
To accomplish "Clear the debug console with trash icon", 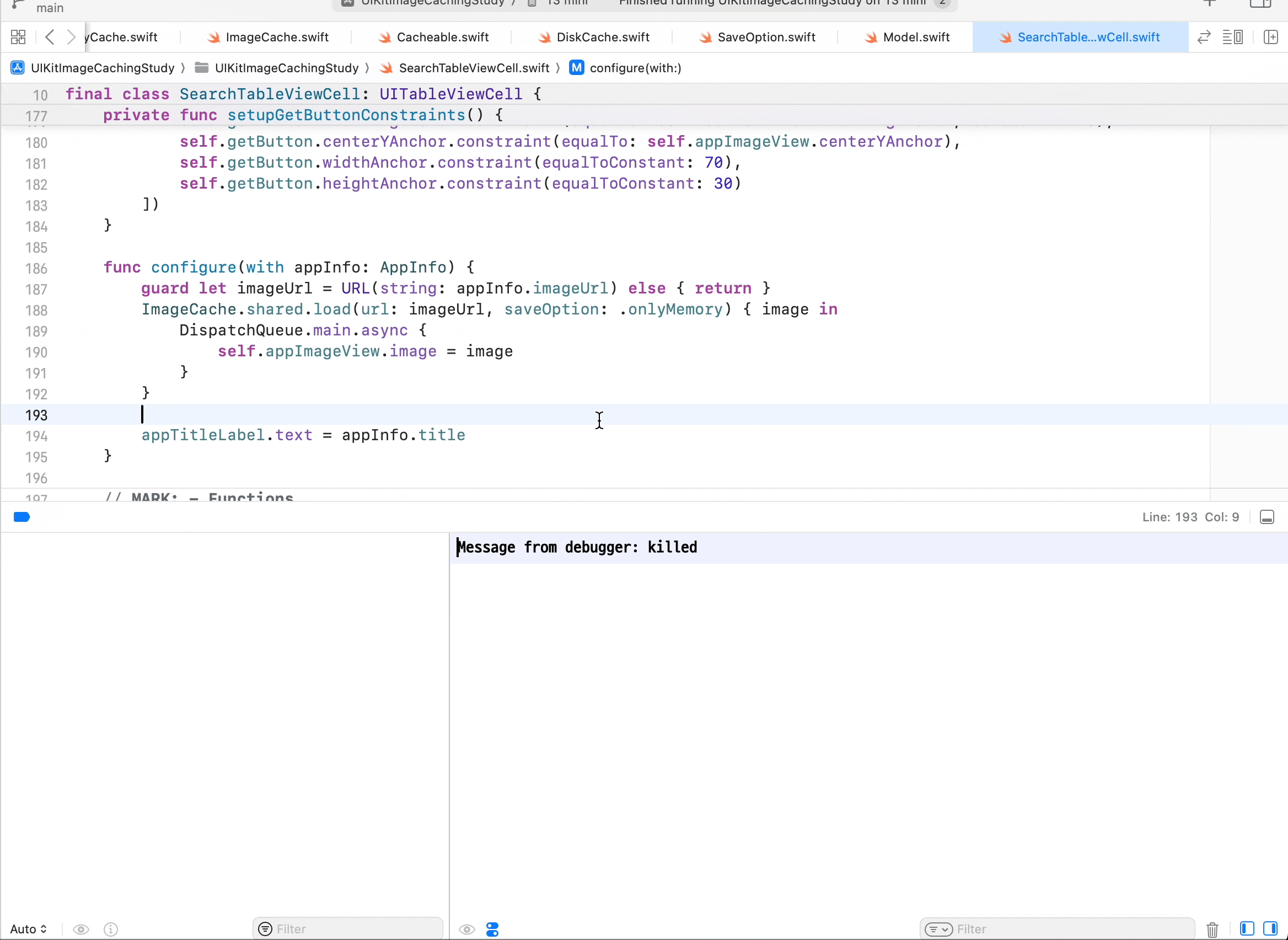I will coord(1212,929).
